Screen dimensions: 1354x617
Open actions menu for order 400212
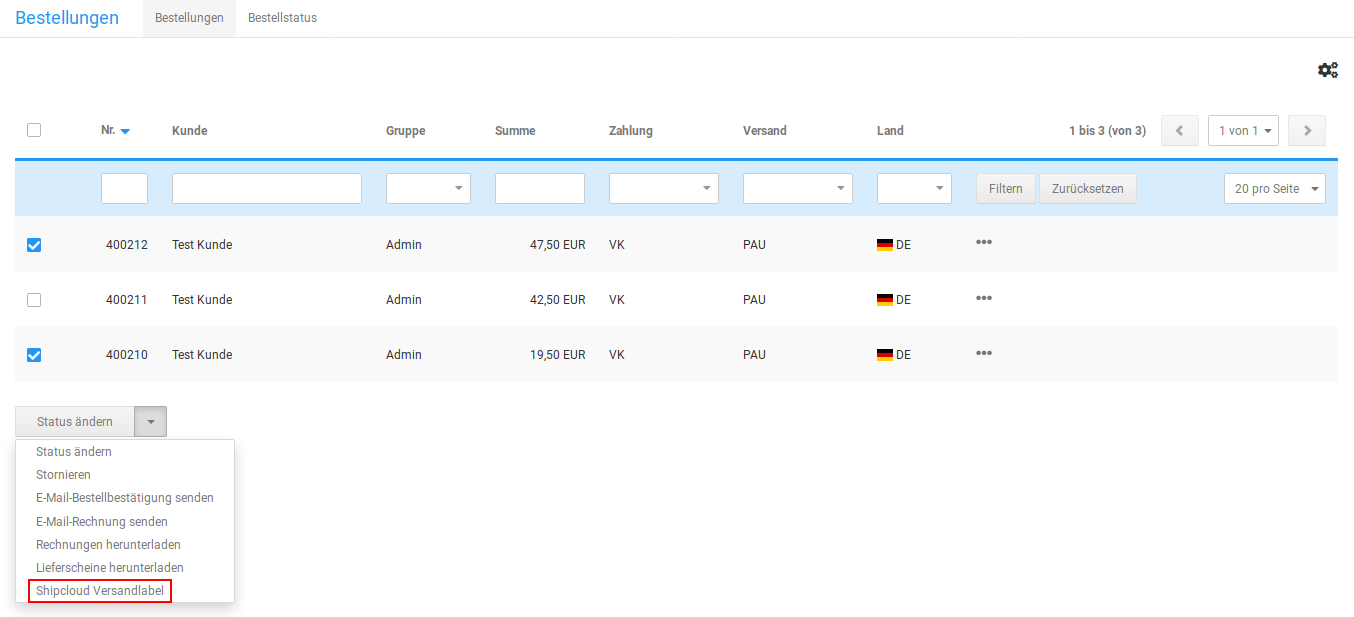click(x=984, y=243)
